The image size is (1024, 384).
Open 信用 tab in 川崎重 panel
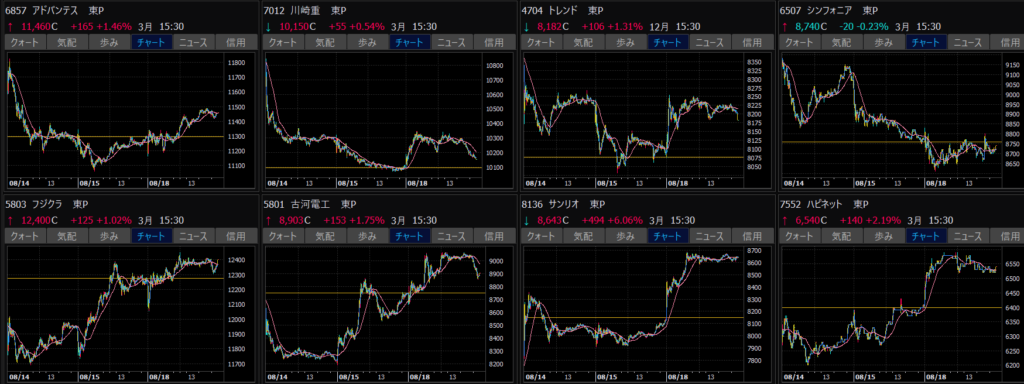click(493, 42)
